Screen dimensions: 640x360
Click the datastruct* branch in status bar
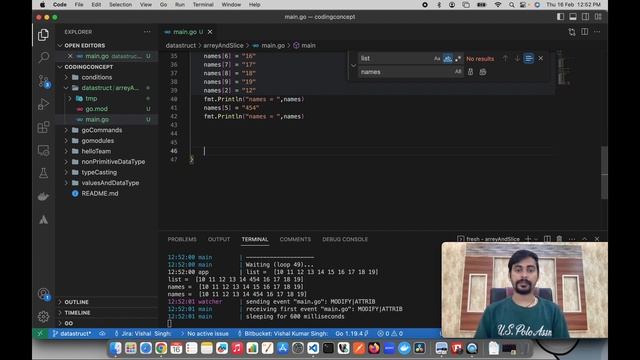[72, 333]
